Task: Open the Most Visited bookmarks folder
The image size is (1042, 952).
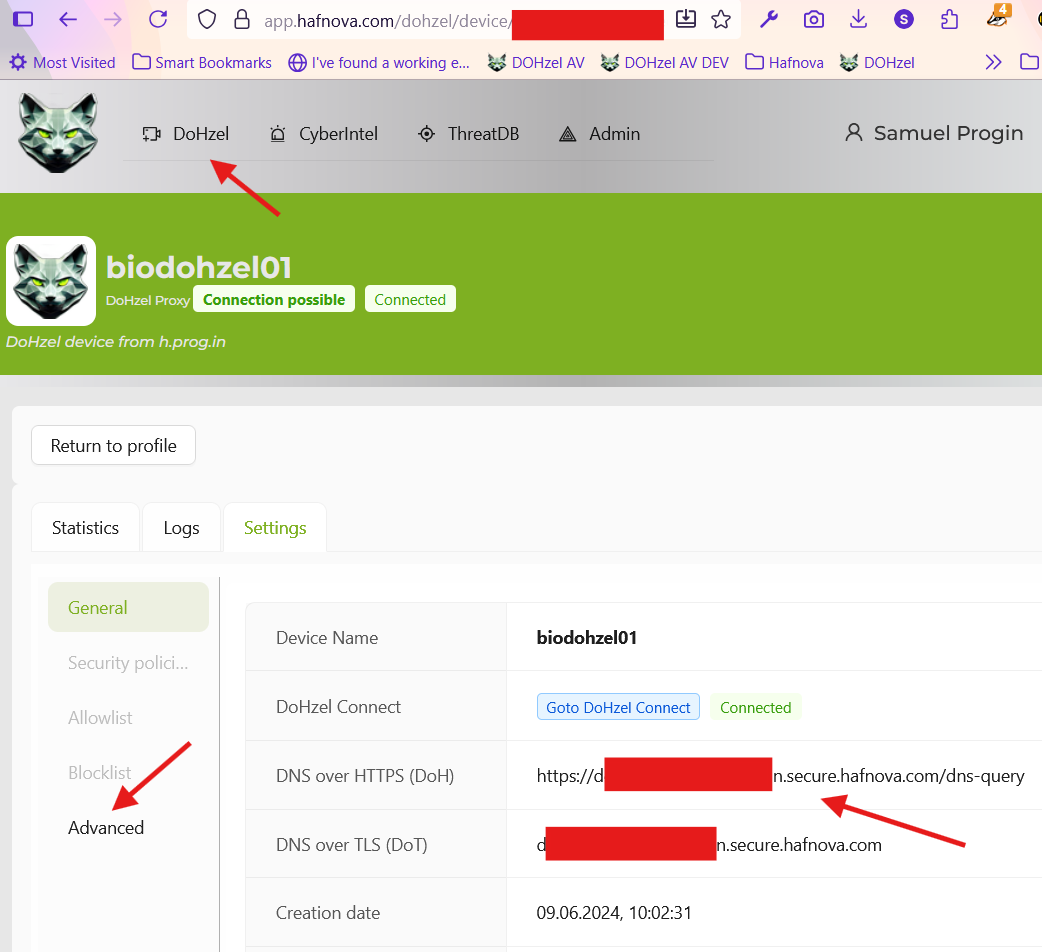Action: click(62, 62)
